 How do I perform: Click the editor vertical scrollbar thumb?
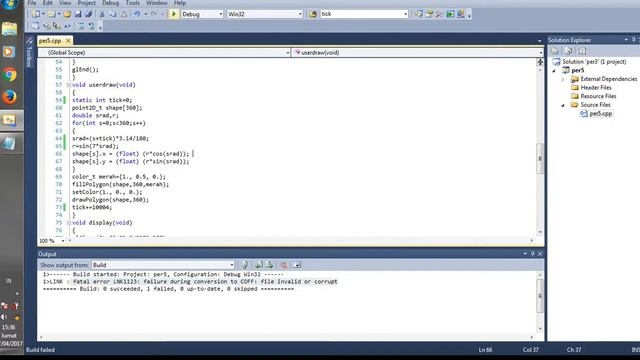pos(540,158)
